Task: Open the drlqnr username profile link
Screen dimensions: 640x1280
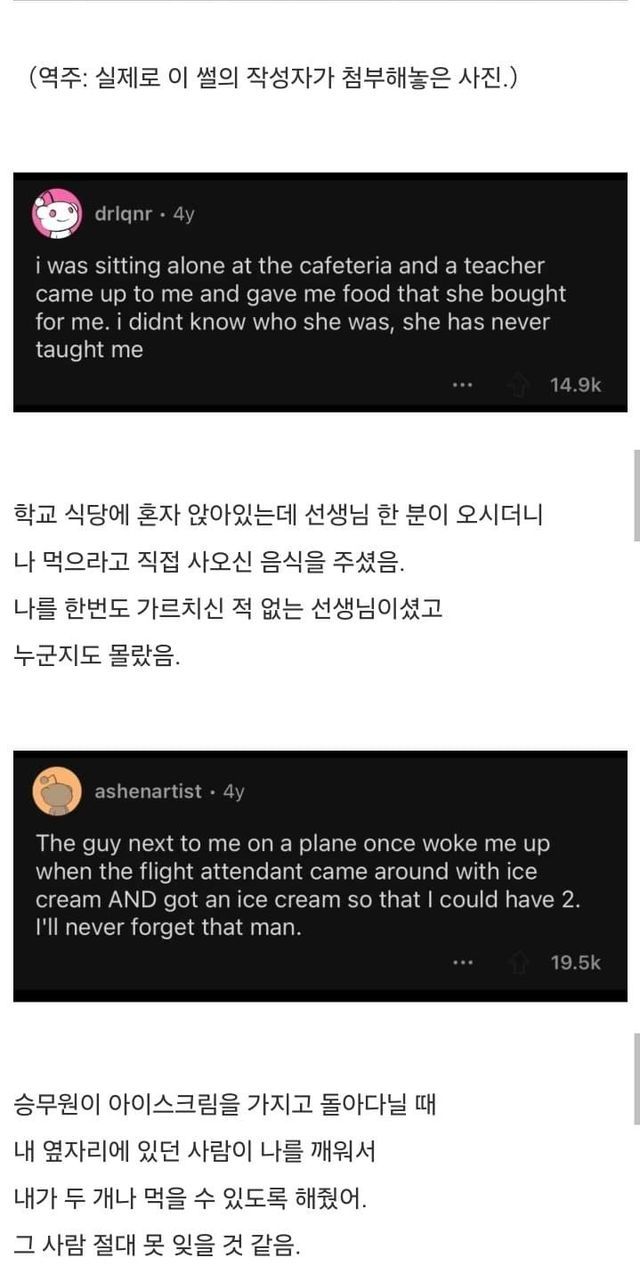Action: tap(124, 214)
